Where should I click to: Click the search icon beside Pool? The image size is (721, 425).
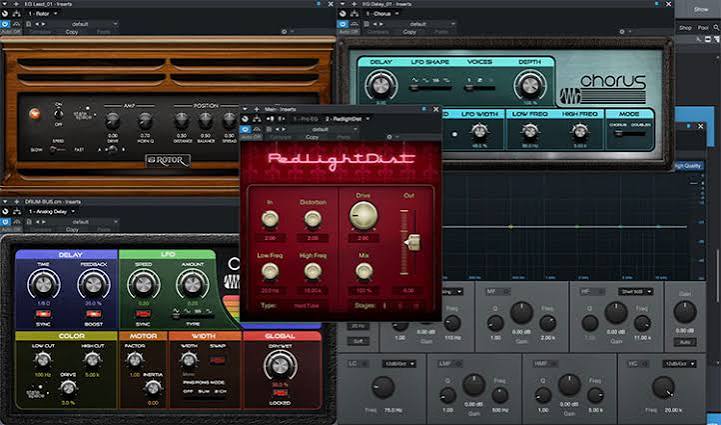click(x=716, y=28)
